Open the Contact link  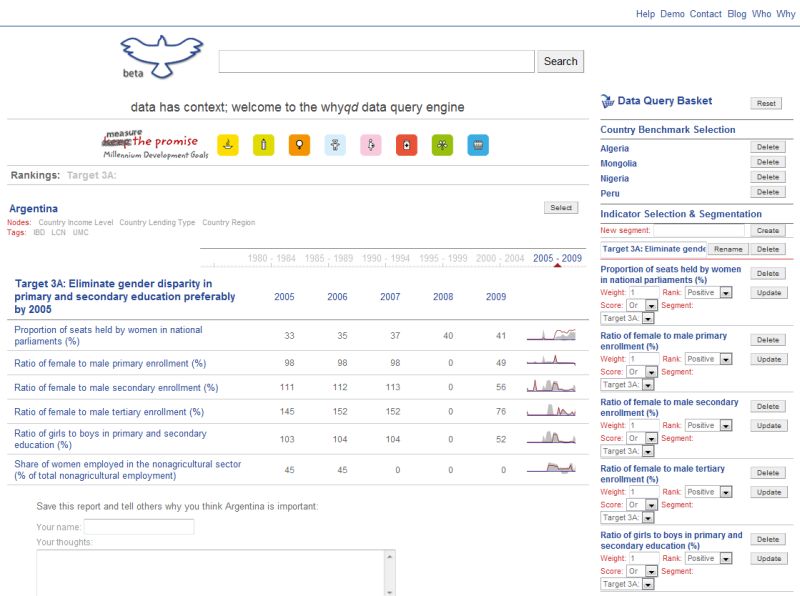click(706, 14)
